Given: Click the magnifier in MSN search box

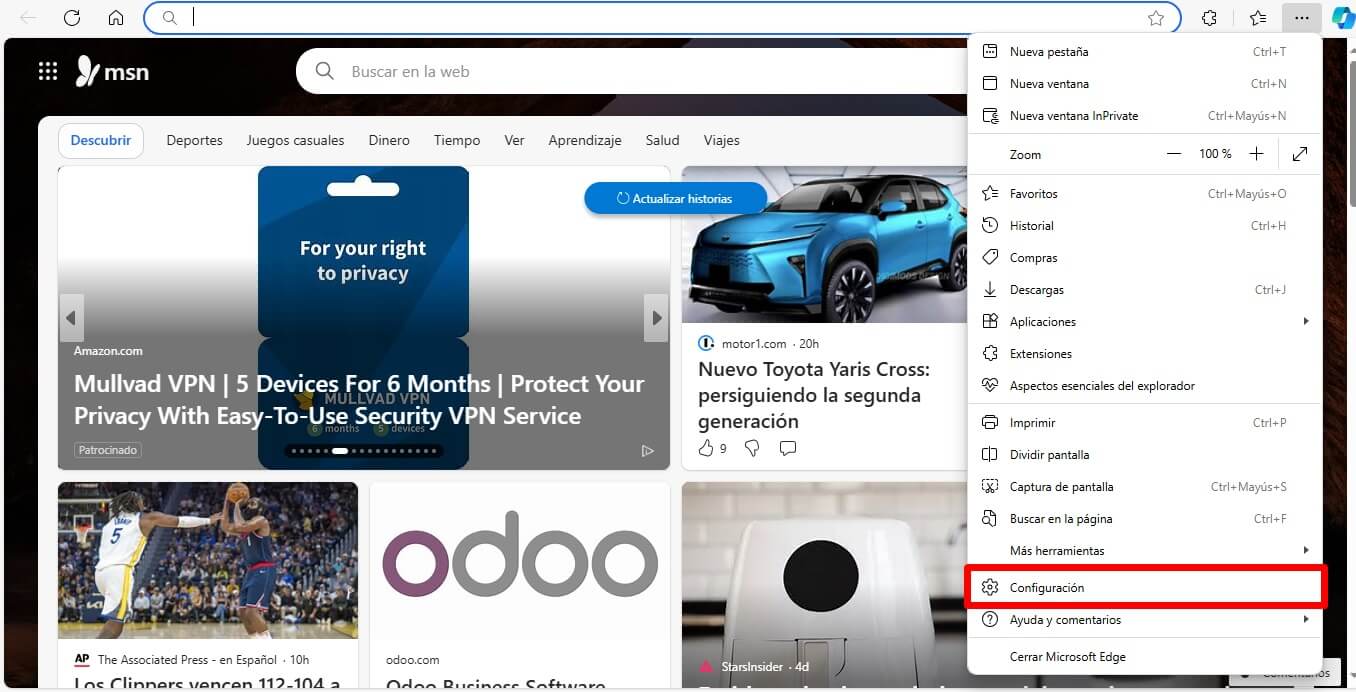Looking at the screenshot, I should coord(324,71).
